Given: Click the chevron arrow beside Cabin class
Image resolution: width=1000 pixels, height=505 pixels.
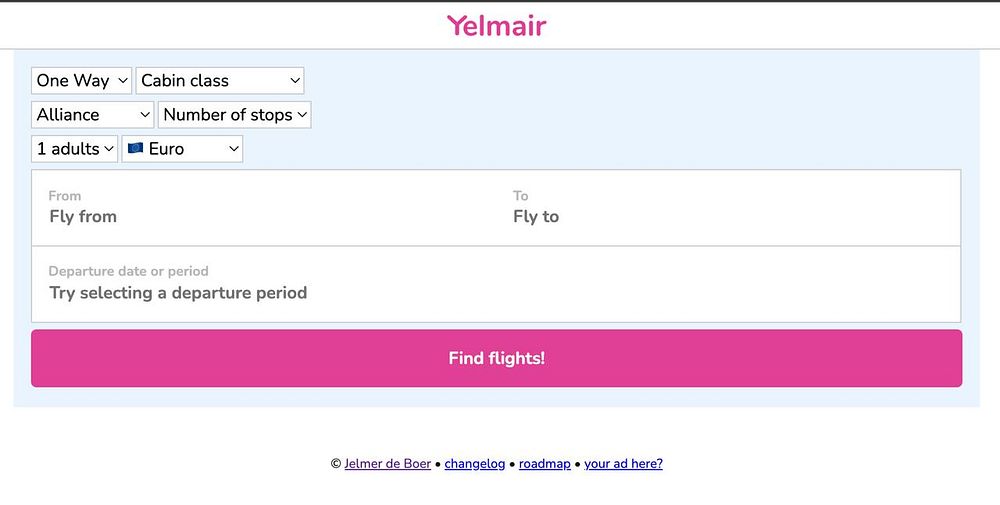Looking at the screenshot, I should tap(294, 81).
